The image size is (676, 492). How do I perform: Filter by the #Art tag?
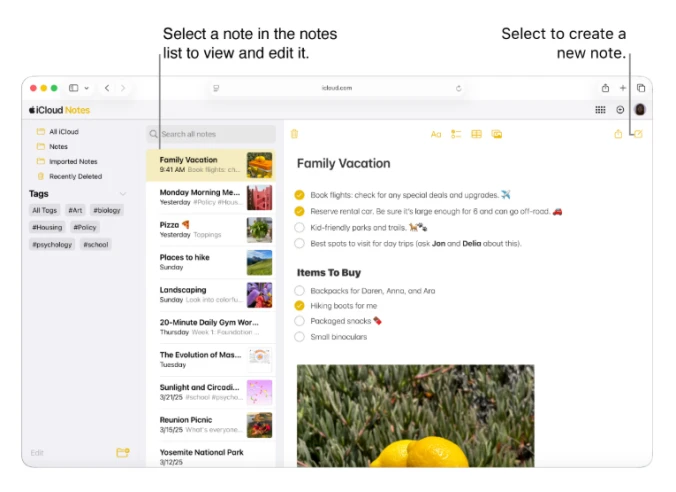coord(75,210)
